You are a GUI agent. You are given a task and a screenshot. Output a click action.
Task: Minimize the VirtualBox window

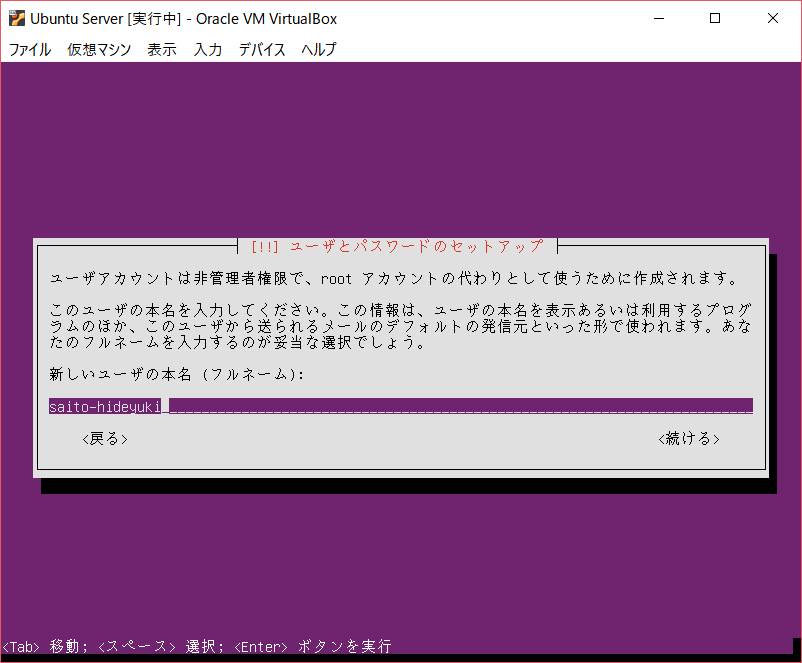(x=661, y=17)
